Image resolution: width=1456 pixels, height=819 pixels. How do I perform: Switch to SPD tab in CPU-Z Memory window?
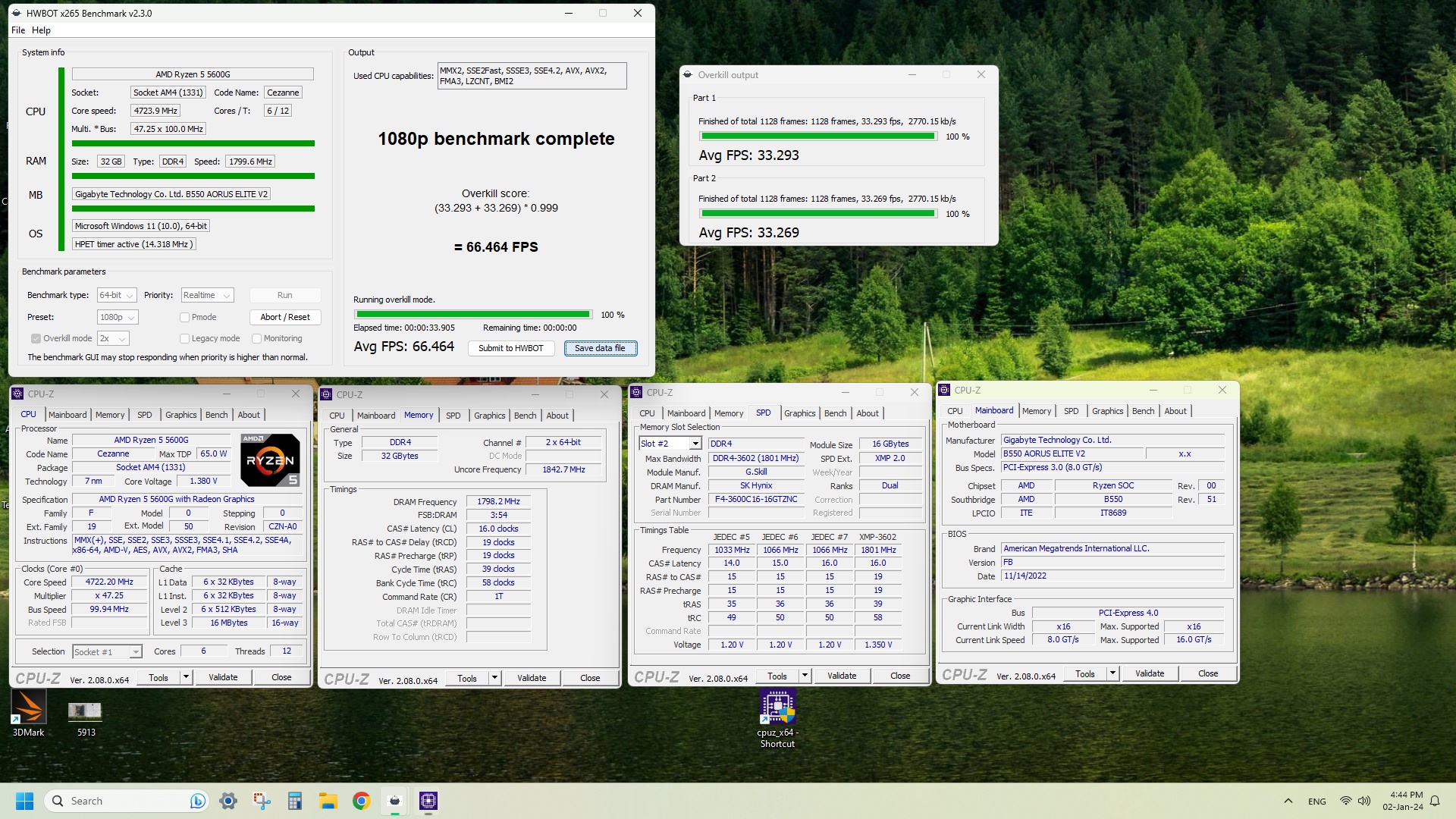(453, 416)
